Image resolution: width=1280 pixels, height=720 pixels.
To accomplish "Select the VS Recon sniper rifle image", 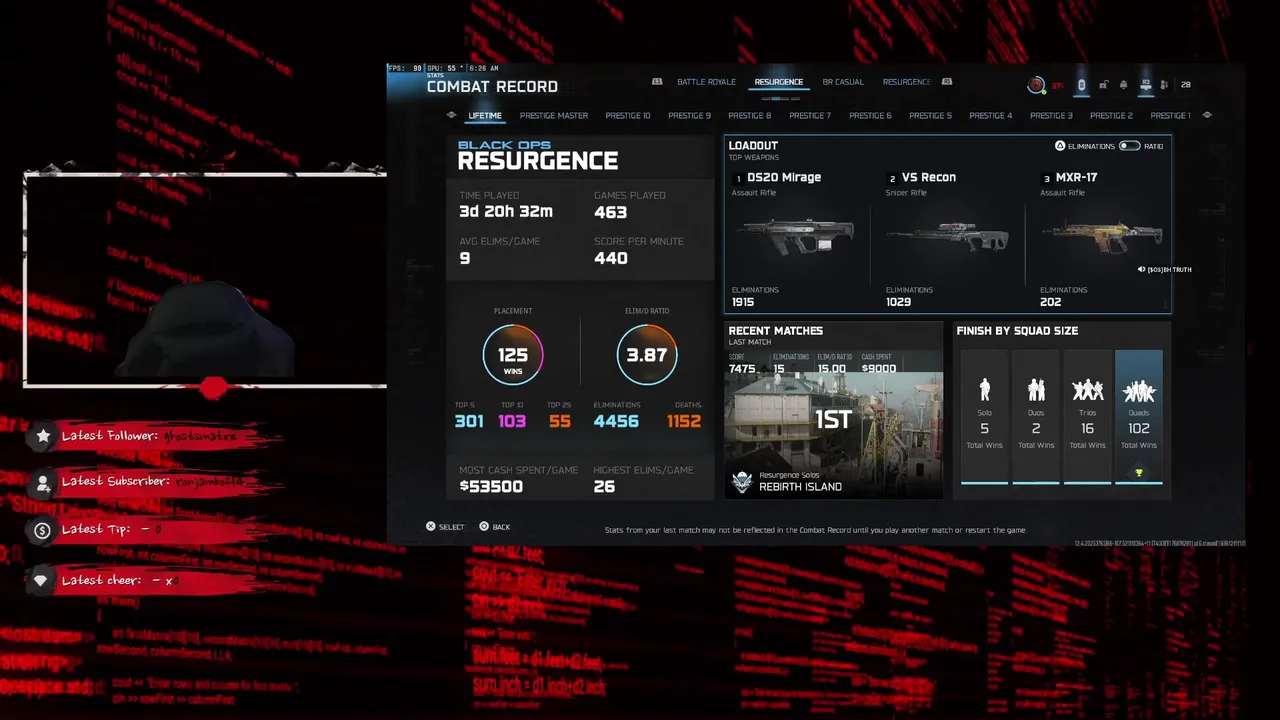I will point(947,237).
